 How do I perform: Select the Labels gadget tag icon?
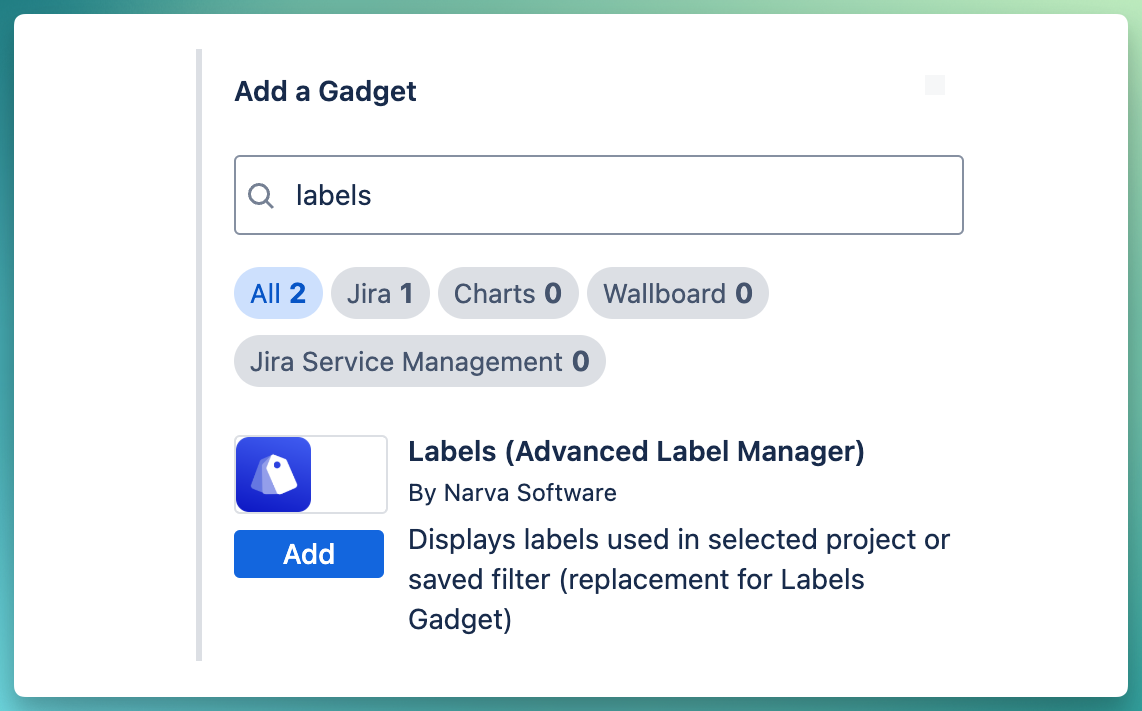tap(273, 474)
